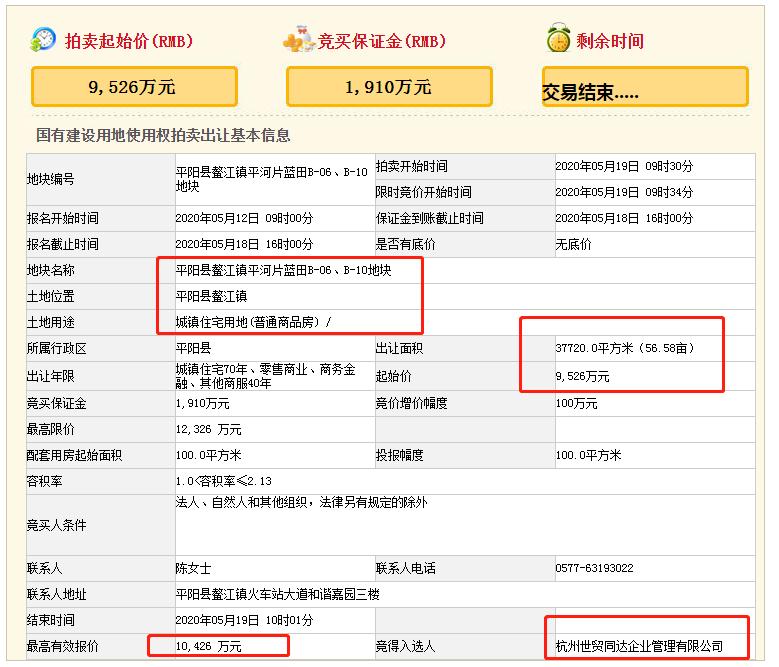Click the 平阳县鳌江镇 location value
Image resolution: width=779 pixels, height=667 pixels.
tap(211, 296)
